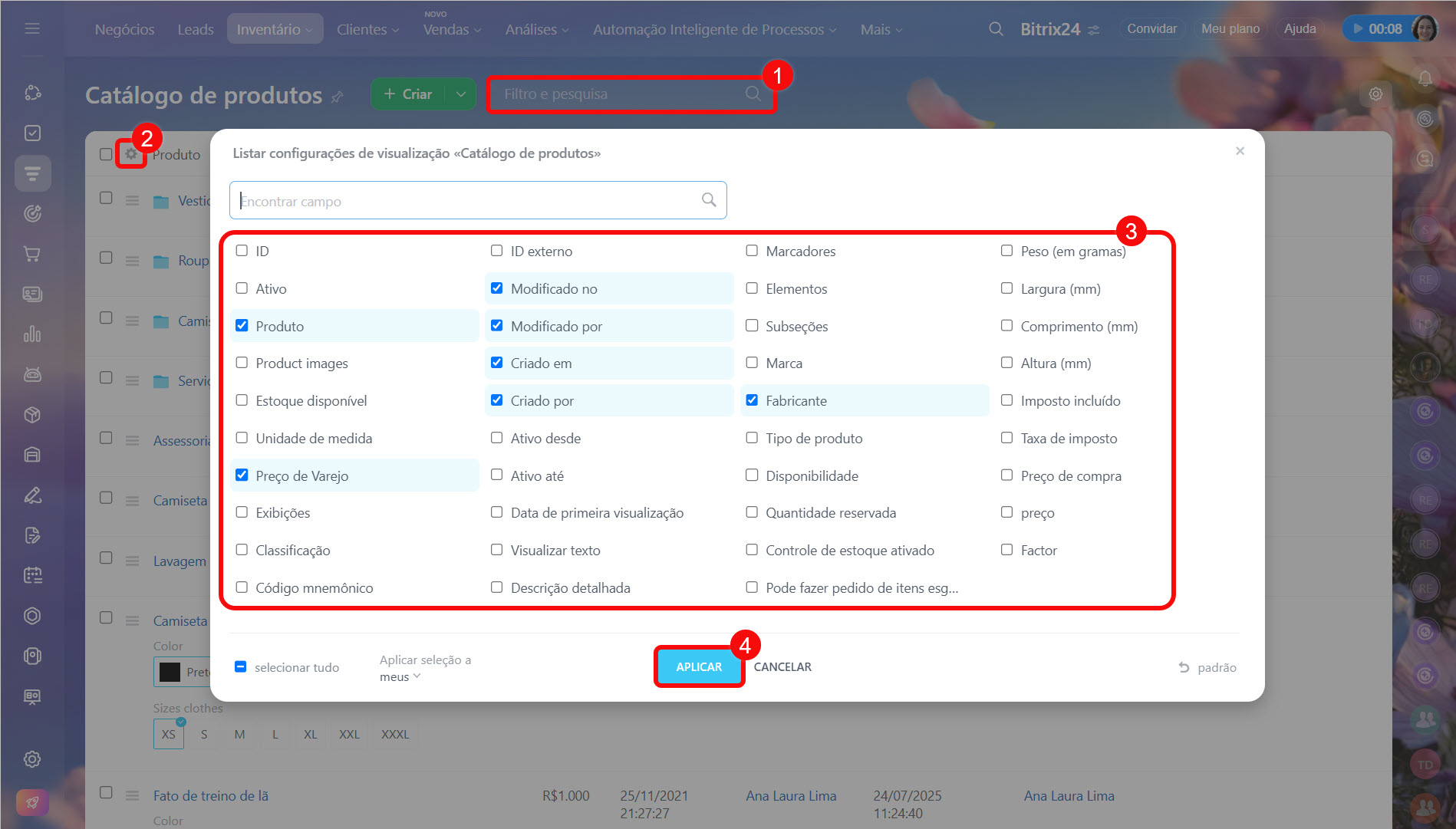Open the tasks checkmark sidebar icon
Image resolution: width=1456 pixels, height=829 pixels.
click(x=32, y=133)
